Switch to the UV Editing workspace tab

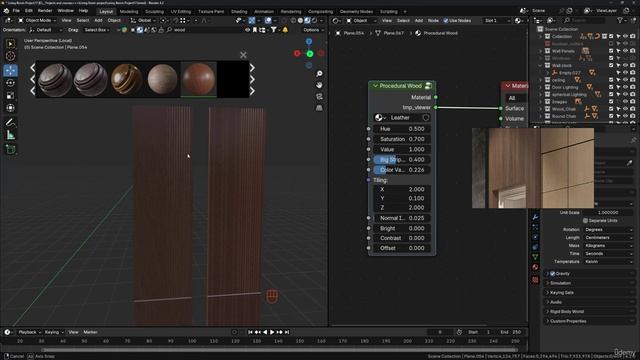pyautogui.click(x=180, y=11)
